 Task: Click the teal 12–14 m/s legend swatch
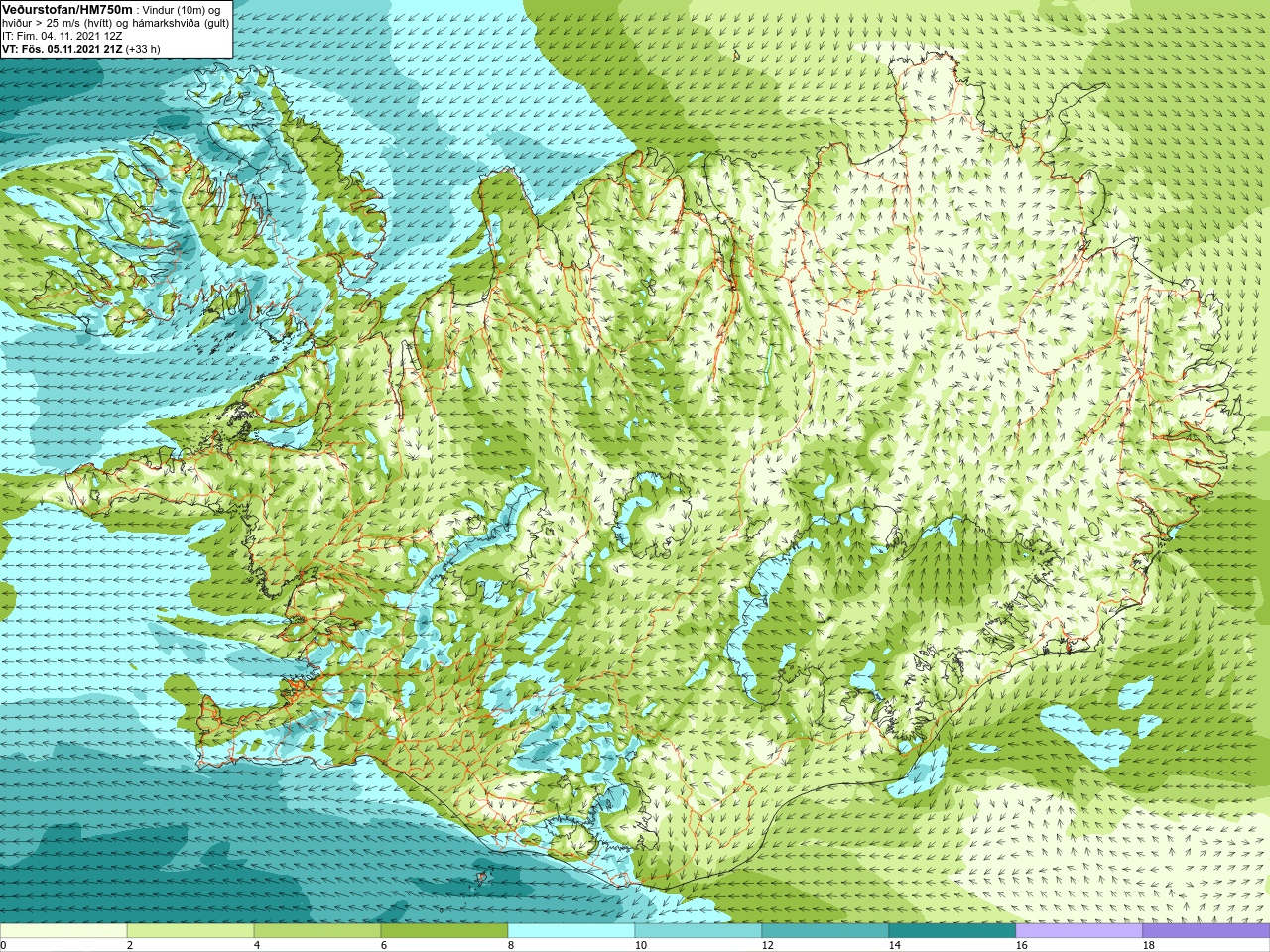[x=825, y=931]
